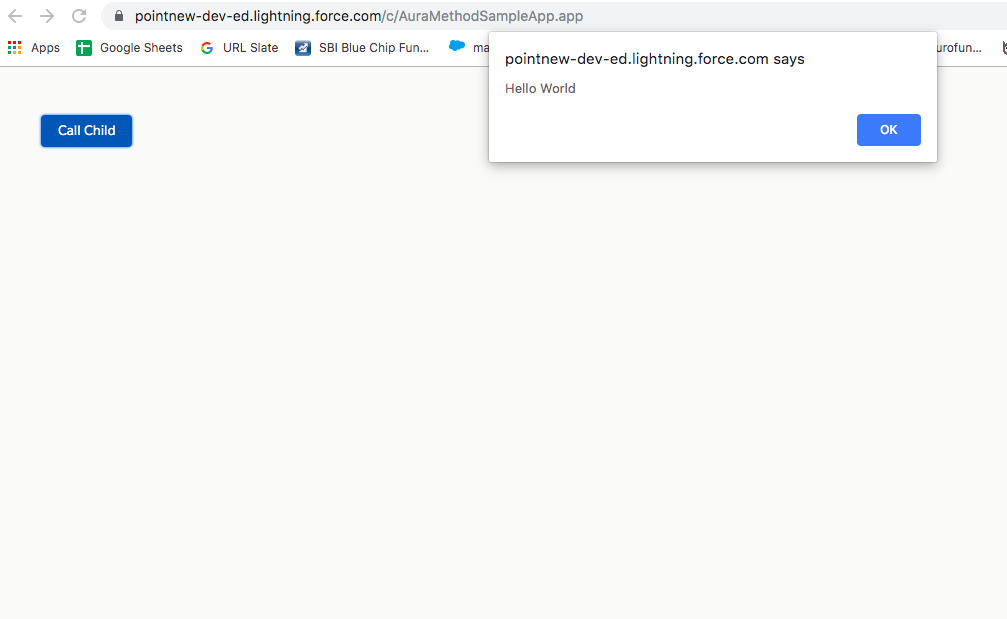This screenshot has height=619, width=1007.
Task: Click the SBI Blue Chip bookmark favicon
Action: pos(303,47)
